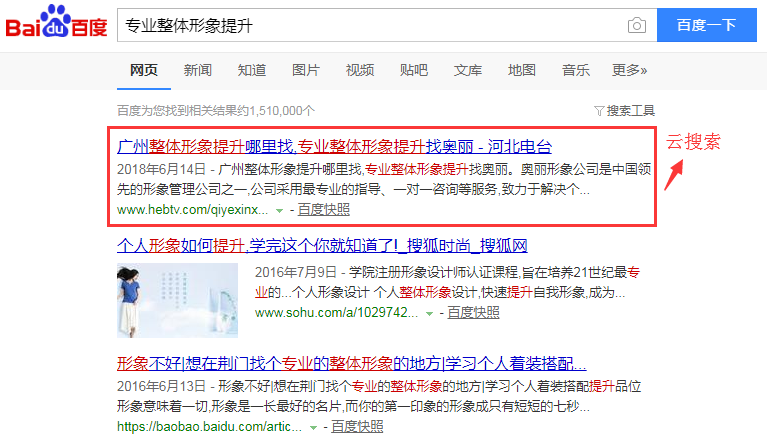The height and width of the screenshot is (443, 767).
Task: Open 百度快照 for the hebtv.com result
Action: 324,210
